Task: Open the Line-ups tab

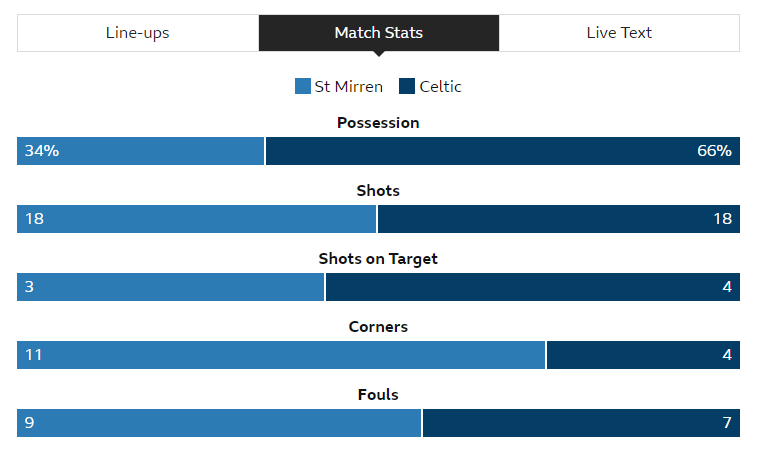Action: 138,33
